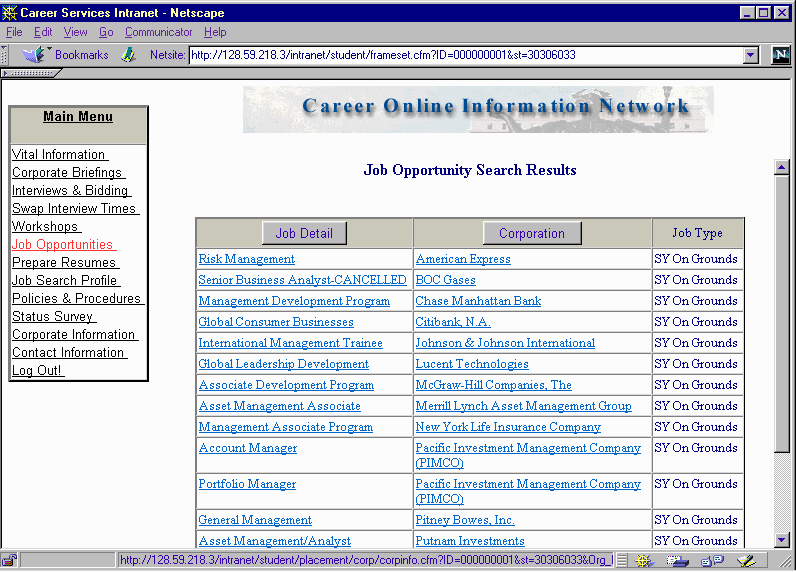Click the Bookmarks icon in location toolbar

click(36, 55)
